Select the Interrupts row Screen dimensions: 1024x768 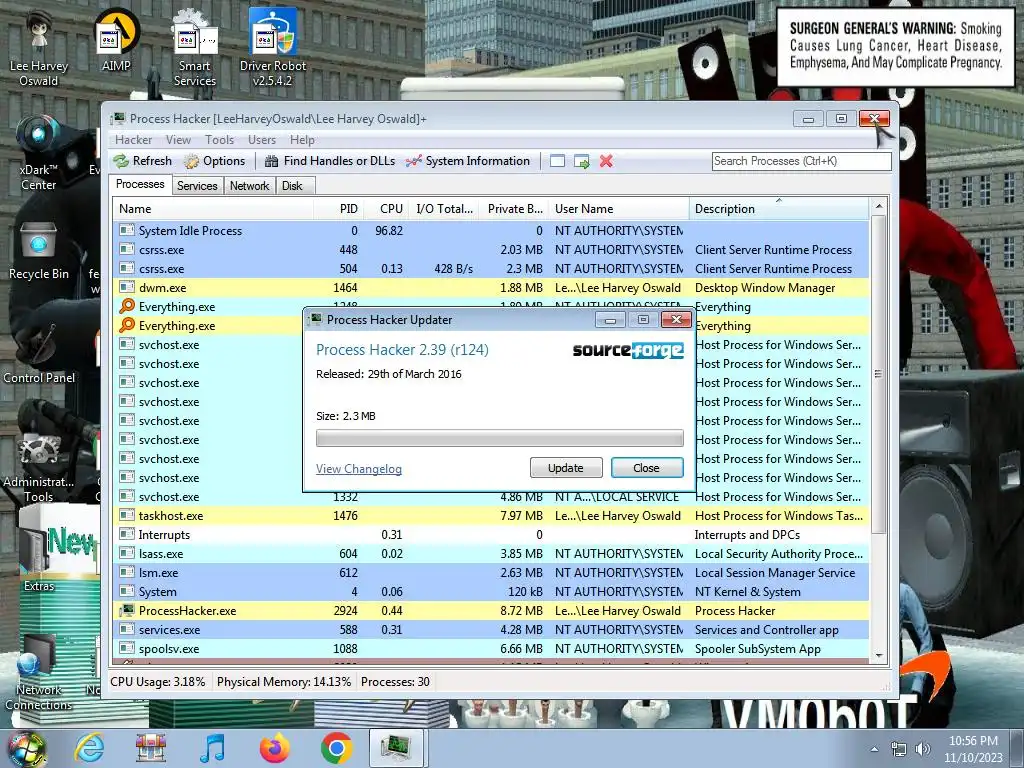point(492,534)
